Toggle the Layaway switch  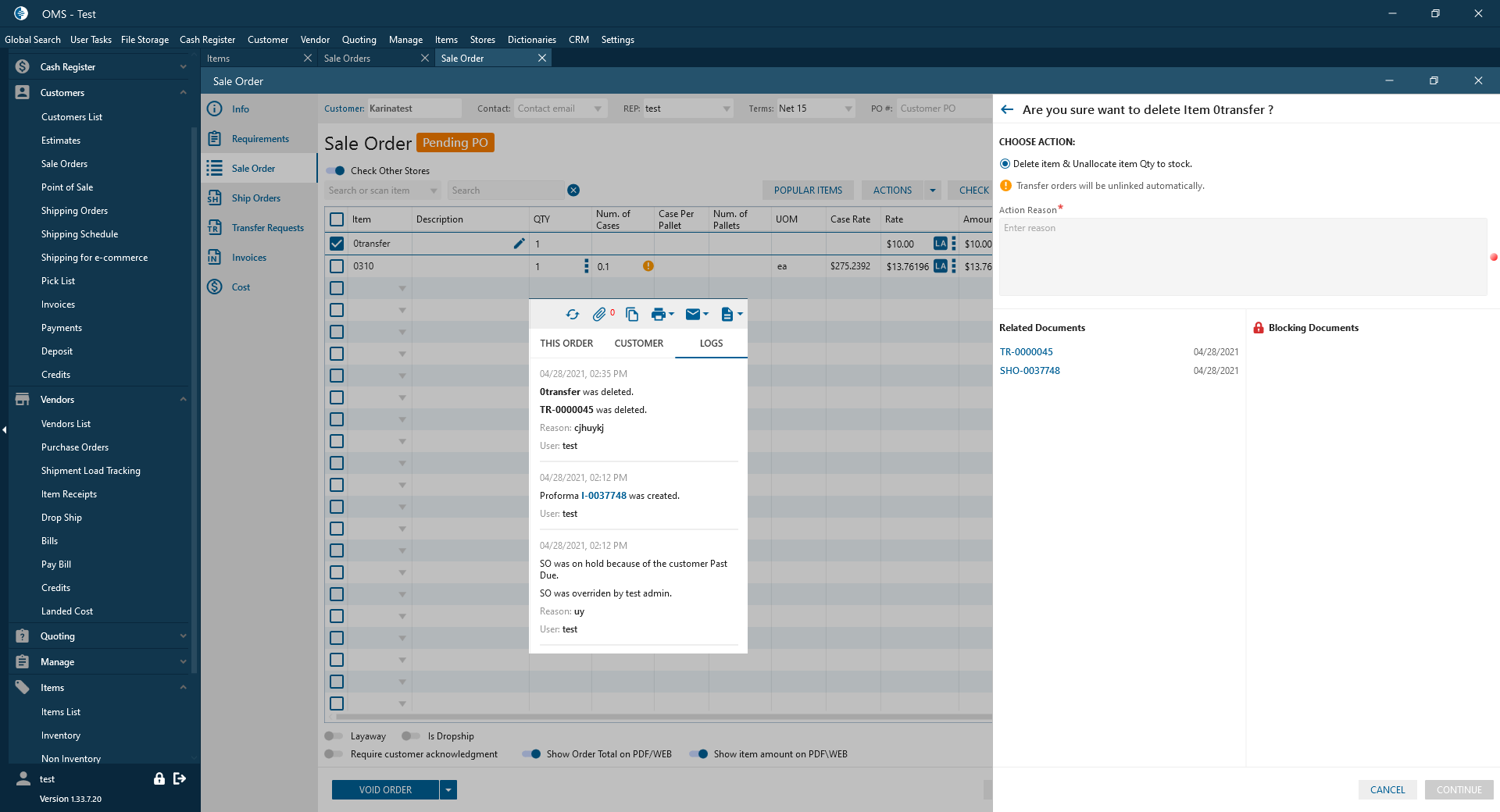[x=334, y=736]
